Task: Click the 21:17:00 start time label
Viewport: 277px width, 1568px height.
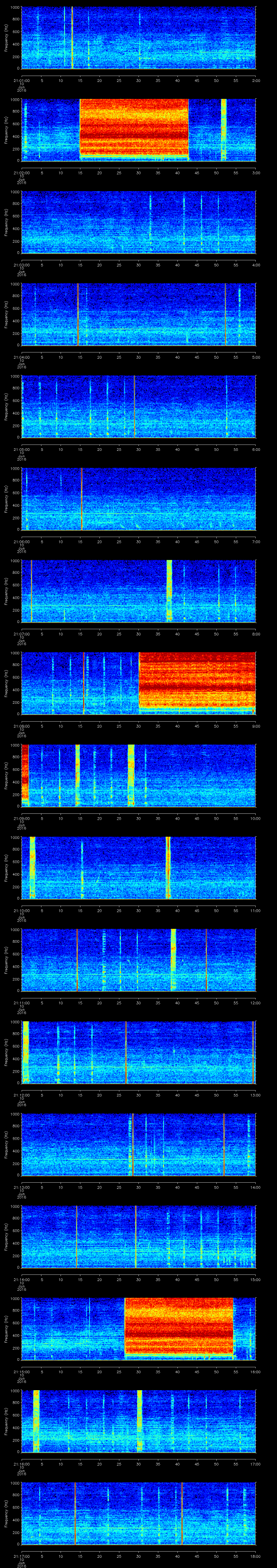Action: click(21, 1556)
